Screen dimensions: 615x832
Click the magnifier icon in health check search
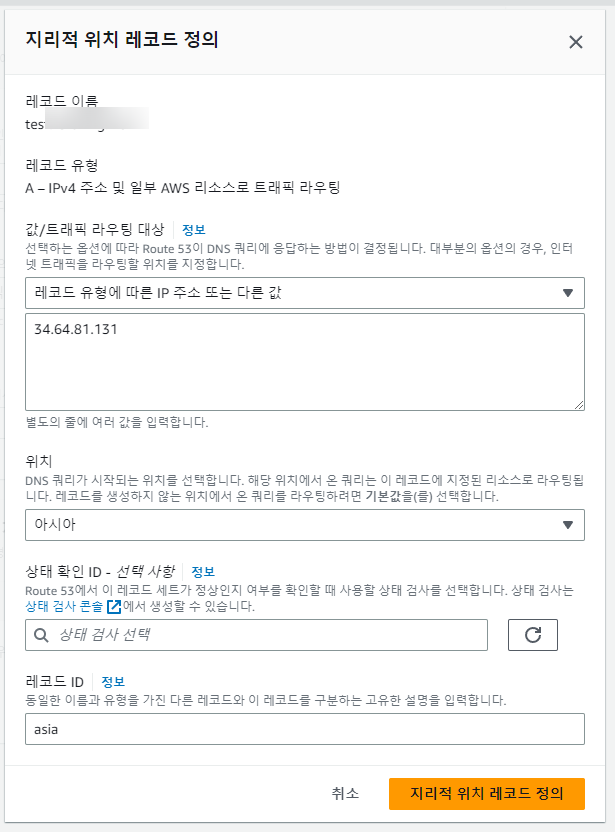pos(42,635)
